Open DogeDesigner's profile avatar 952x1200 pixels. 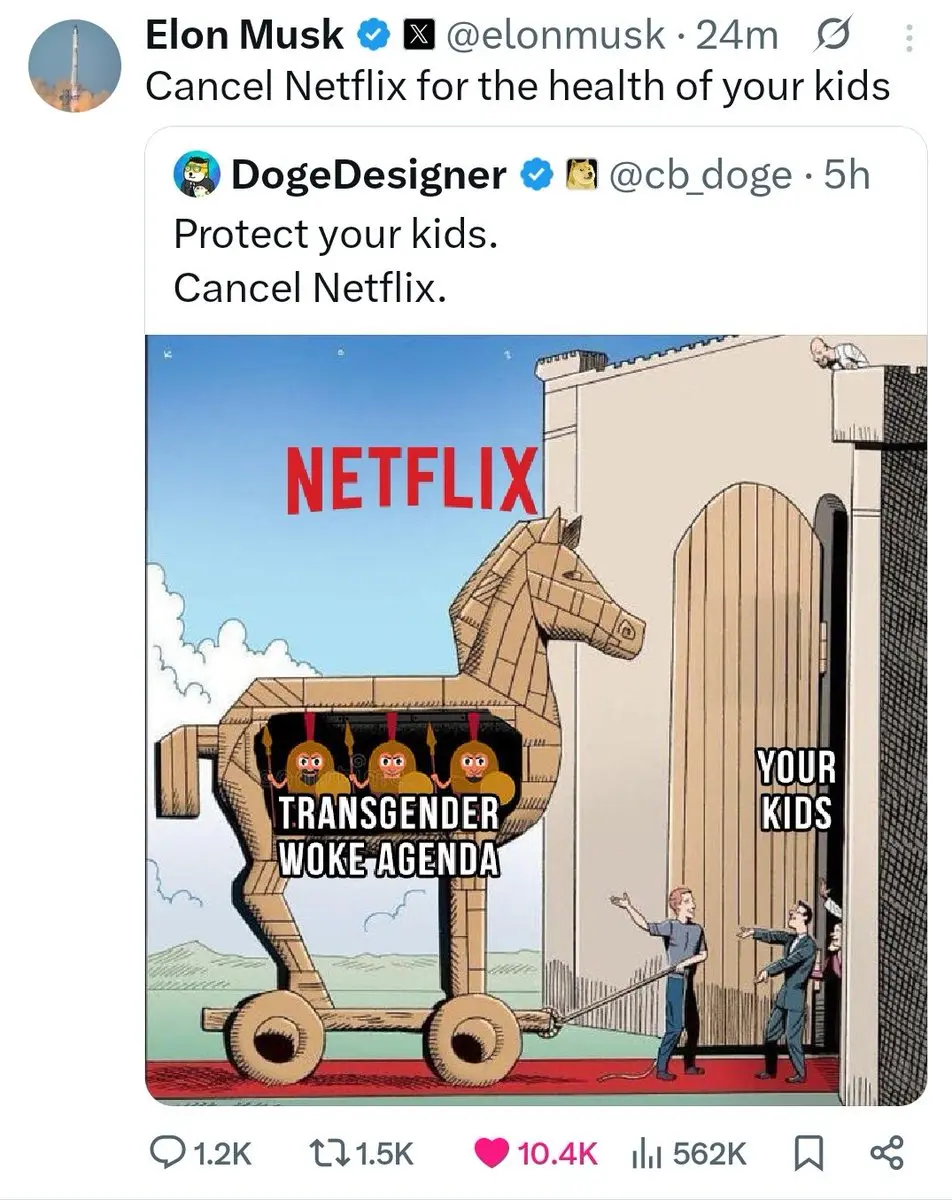click(x=197, y=176)
